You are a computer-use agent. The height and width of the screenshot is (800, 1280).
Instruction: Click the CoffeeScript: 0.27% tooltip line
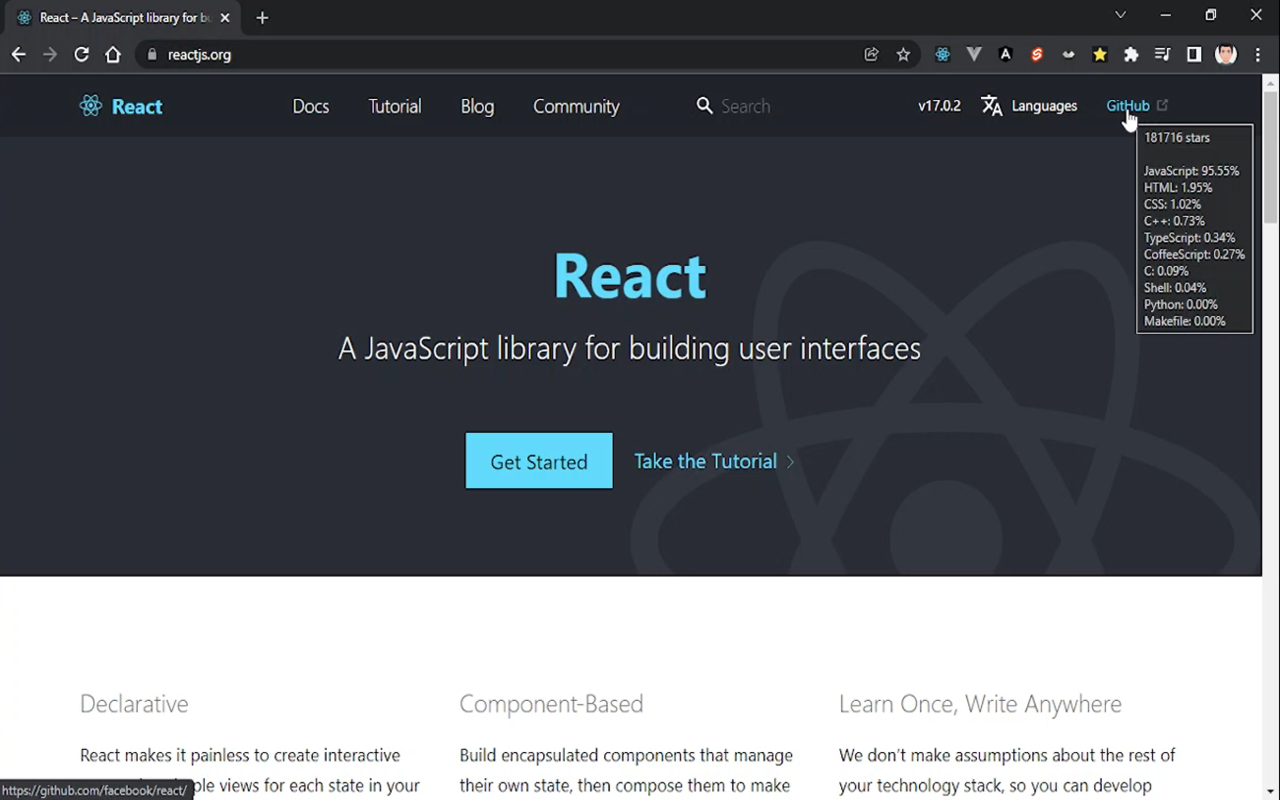click(x=1194, y=255)
